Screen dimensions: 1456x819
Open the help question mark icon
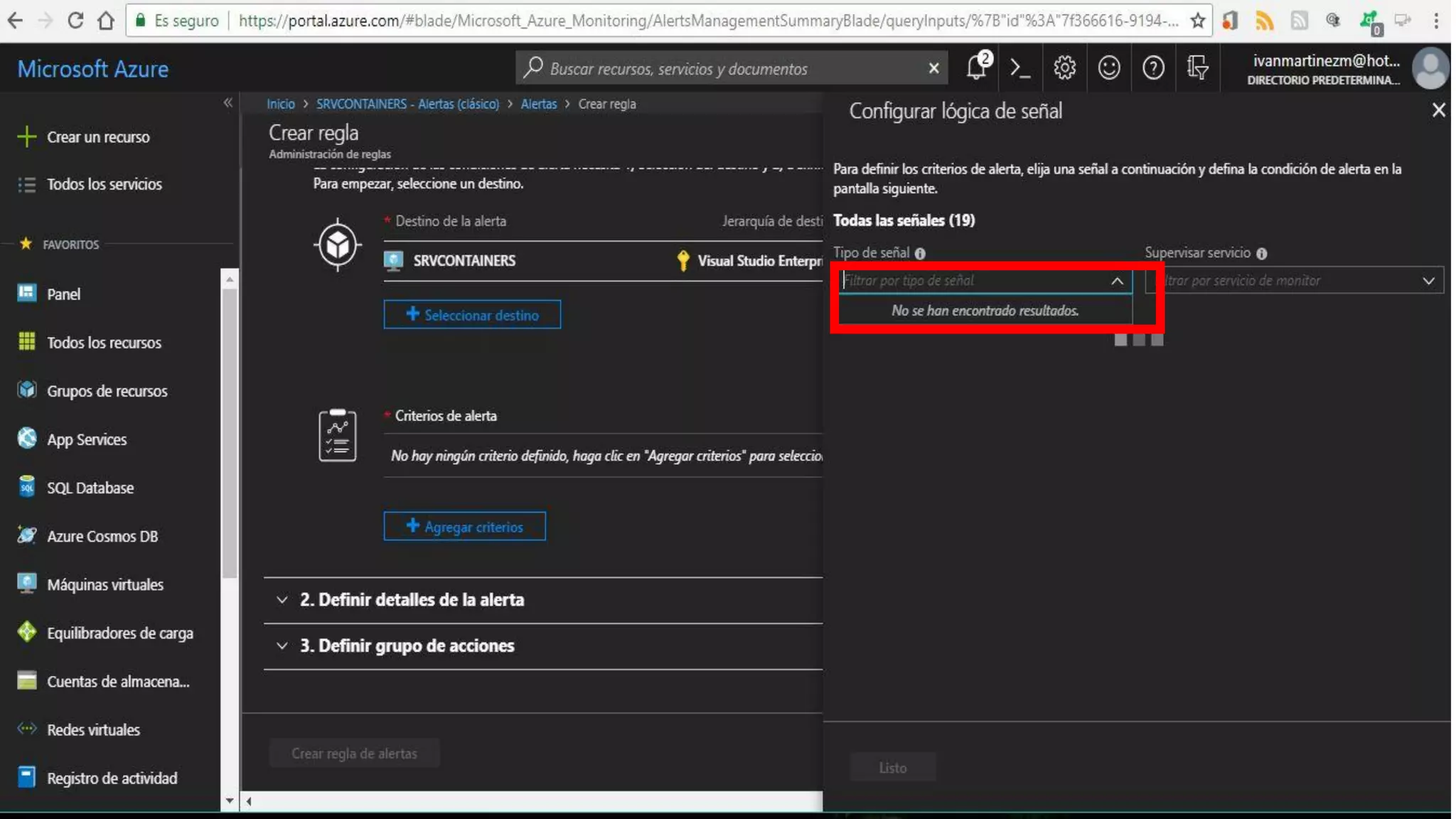click(x=1152, y=68)
